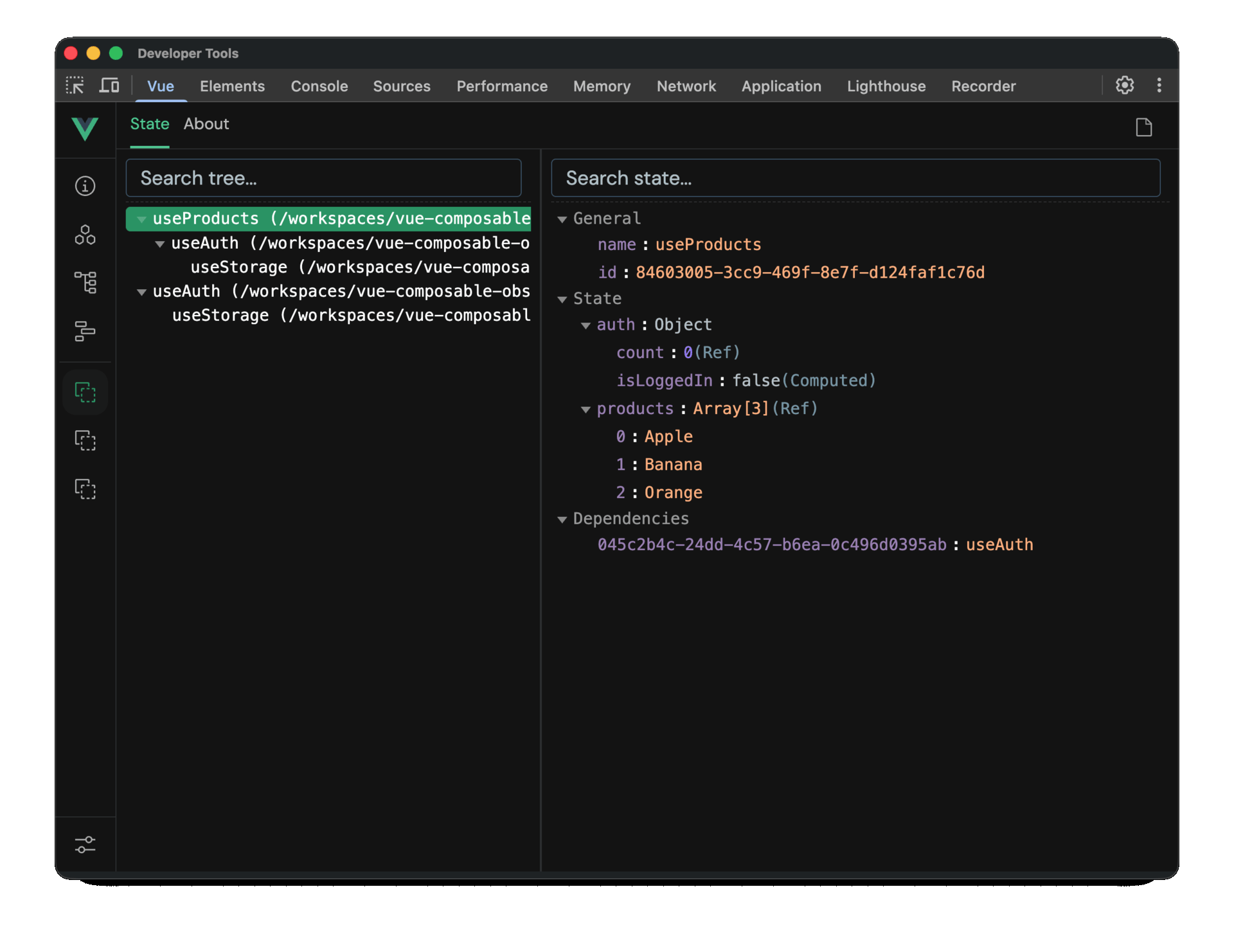The height and width of the screenshot is (952, 1234).
Task: Select the useProducts row in tree
Action: [328, 219]
